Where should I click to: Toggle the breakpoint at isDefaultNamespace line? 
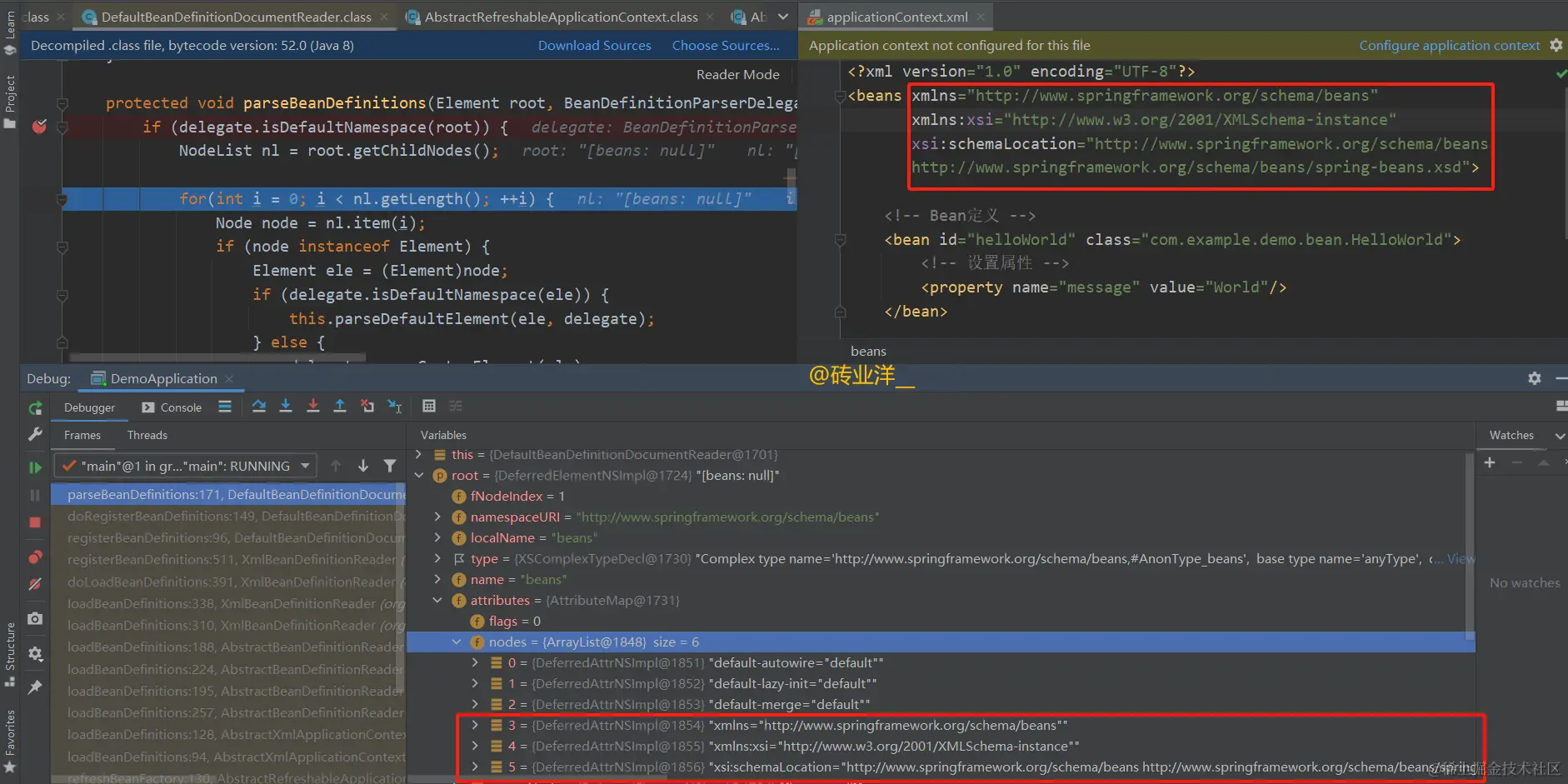tap(39, 127)
